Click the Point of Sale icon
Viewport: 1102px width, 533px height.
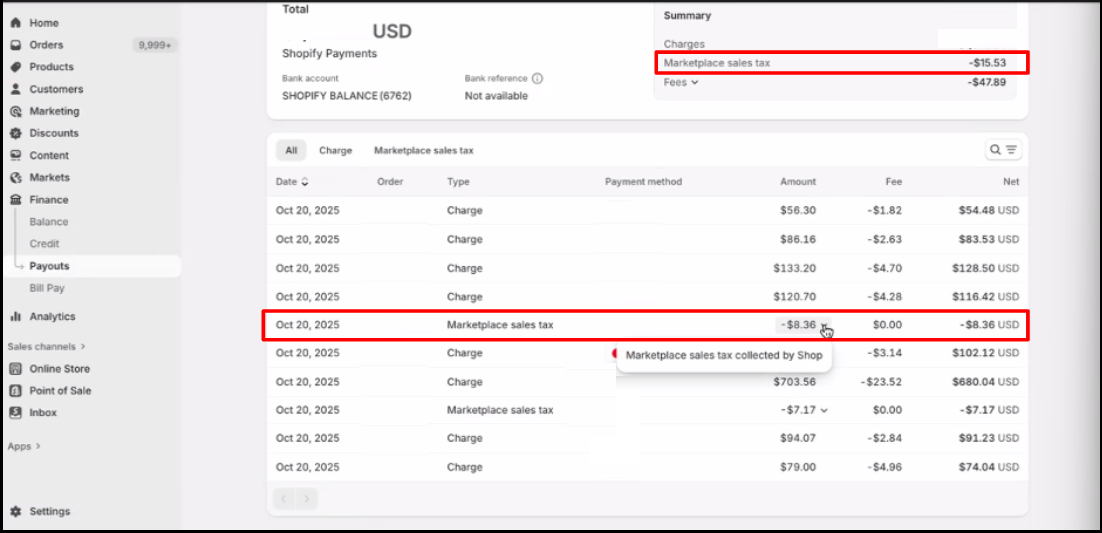[x=16, y=391]
